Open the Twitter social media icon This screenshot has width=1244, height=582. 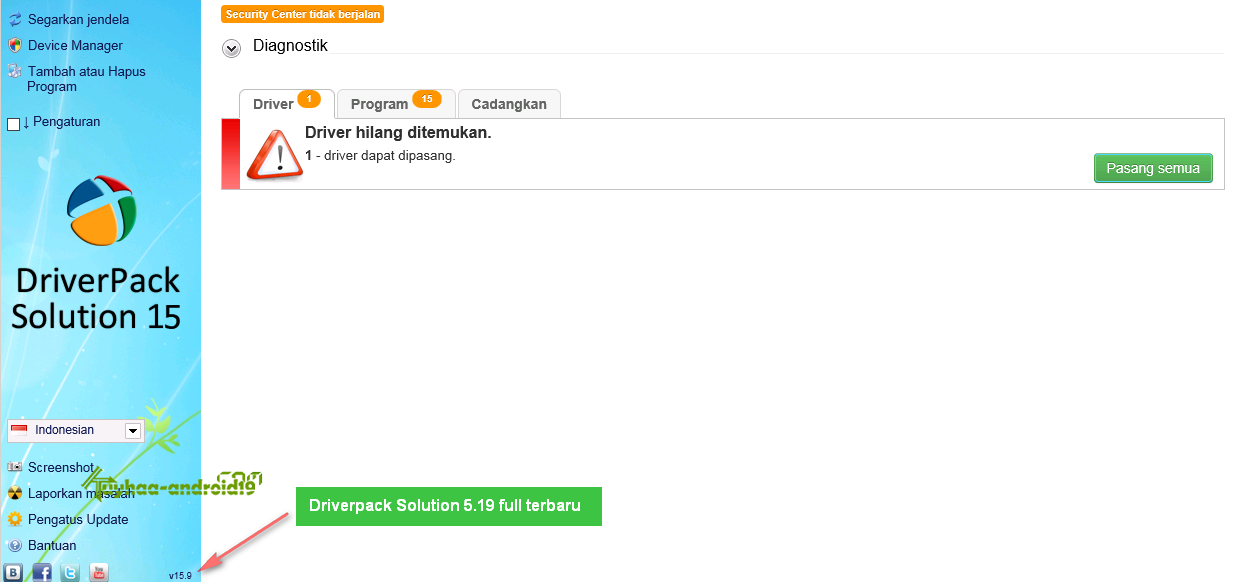[70, 572]
